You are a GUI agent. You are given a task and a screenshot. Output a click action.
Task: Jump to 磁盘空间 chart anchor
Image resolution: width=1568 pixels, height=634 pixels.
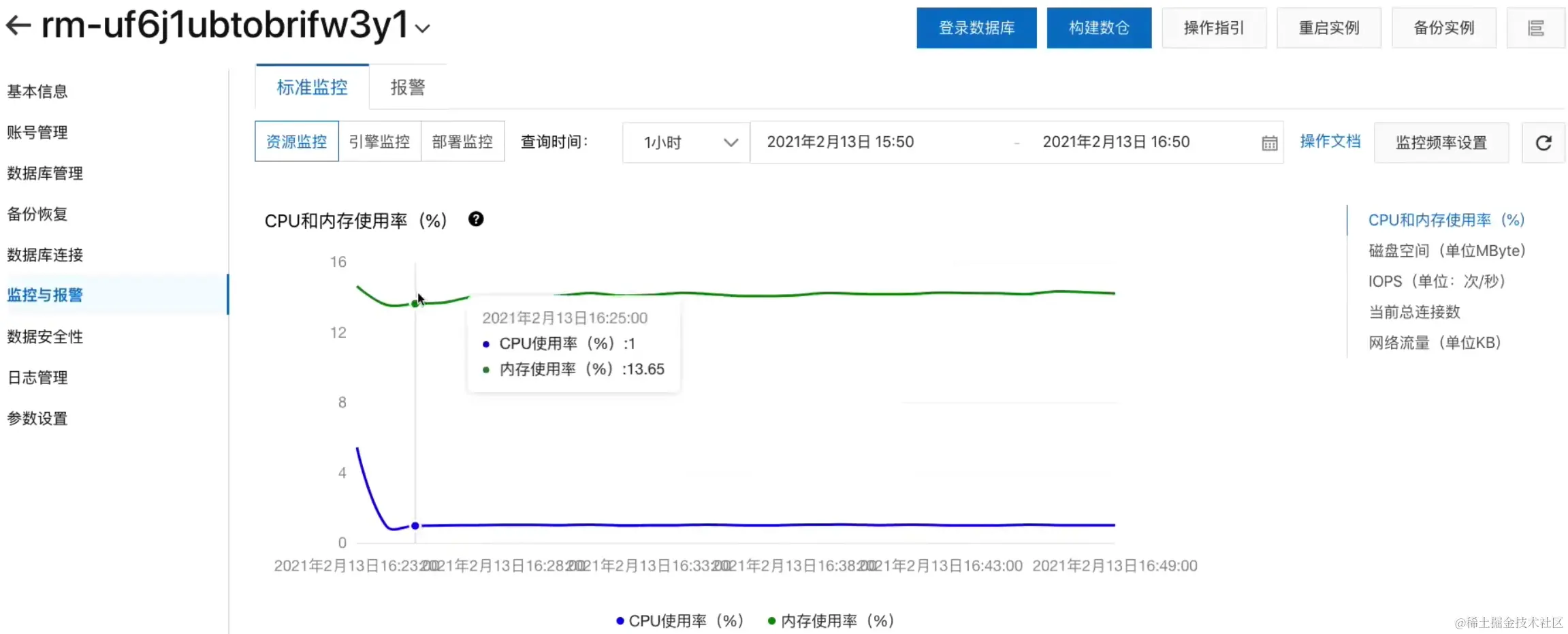(1447, 251)
